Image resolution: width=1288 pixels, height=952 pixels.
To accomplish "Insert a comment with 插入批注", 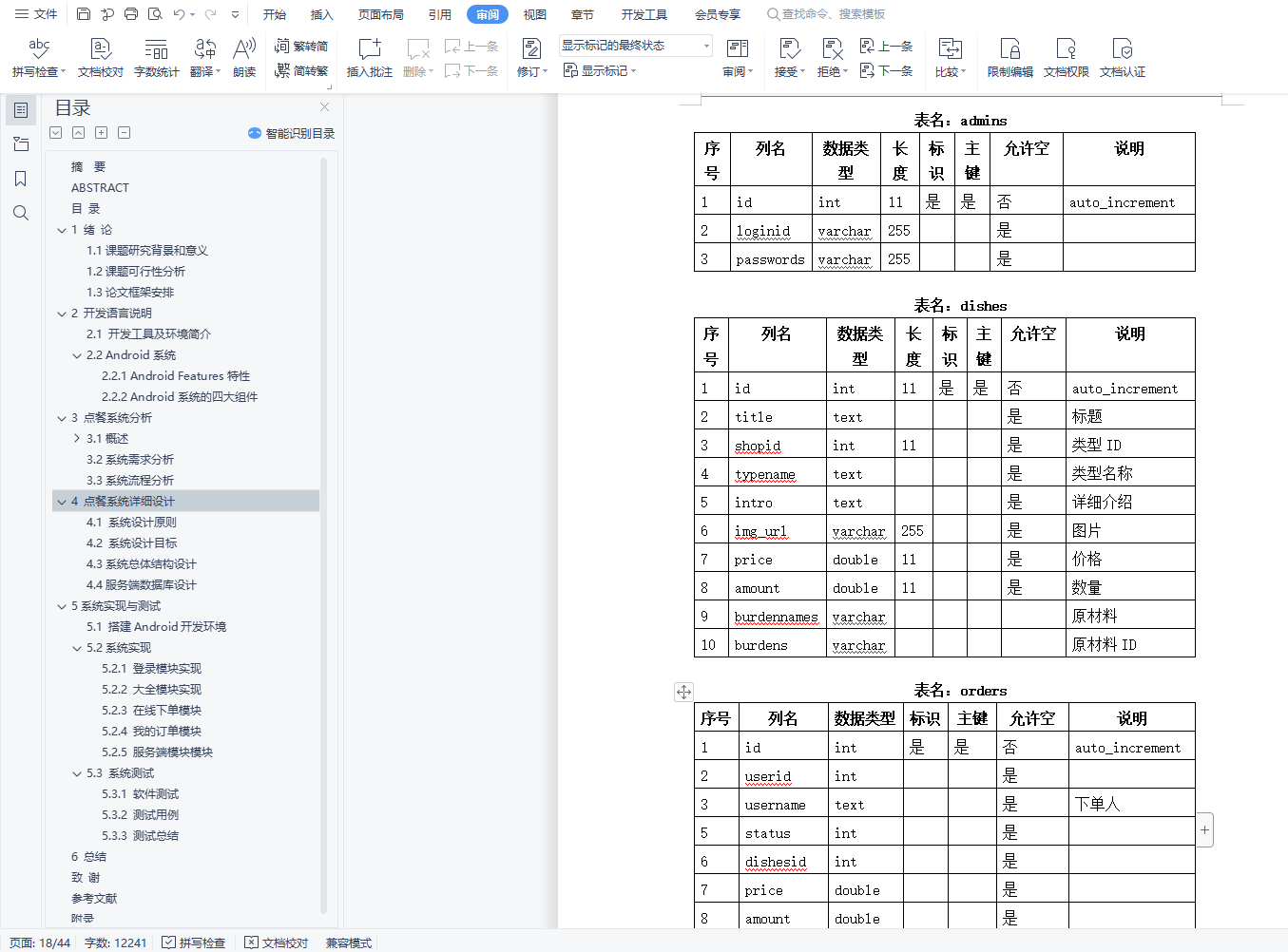I will coord(370,58).
